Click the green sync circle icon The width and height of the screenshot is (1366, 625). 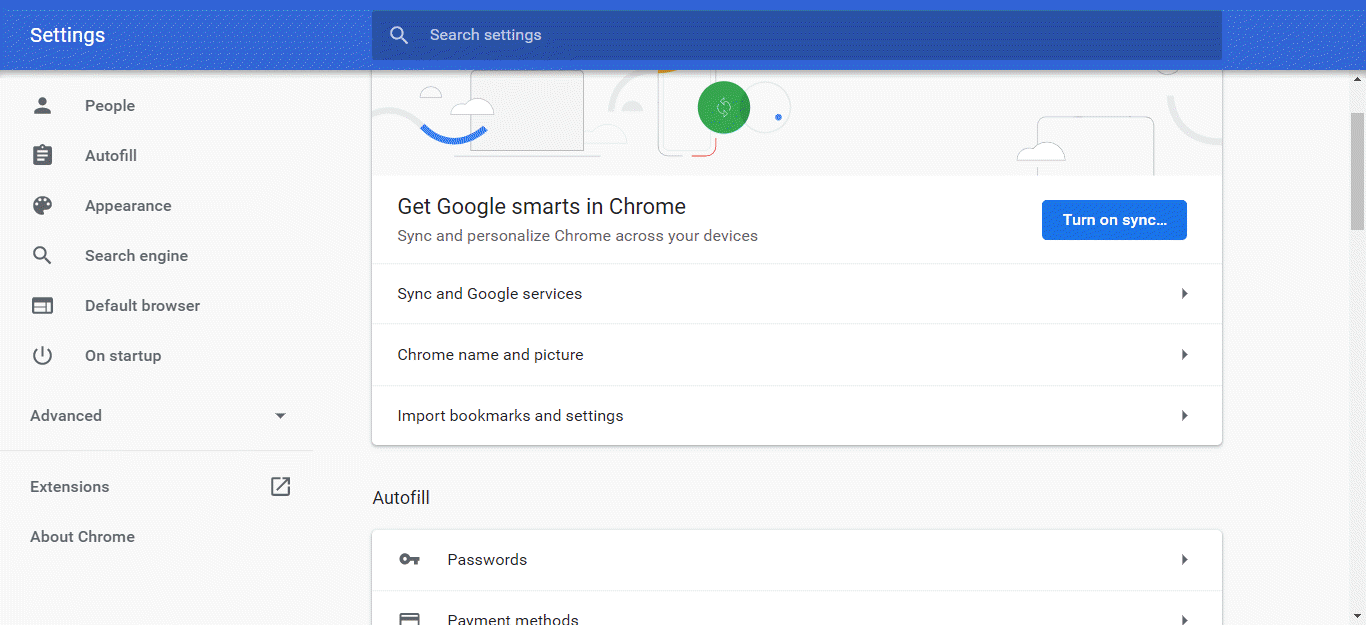point(724,107)
